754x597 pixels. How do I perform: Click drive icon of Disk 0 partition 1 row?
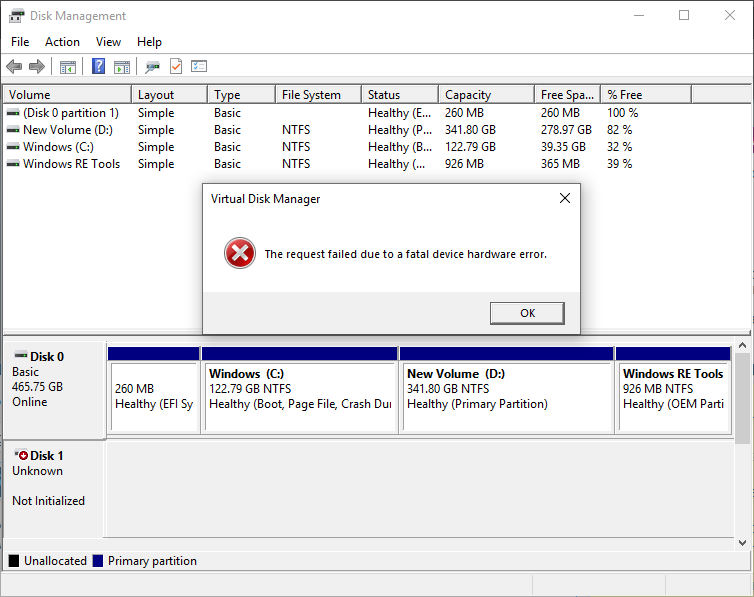tap(13, 113)
